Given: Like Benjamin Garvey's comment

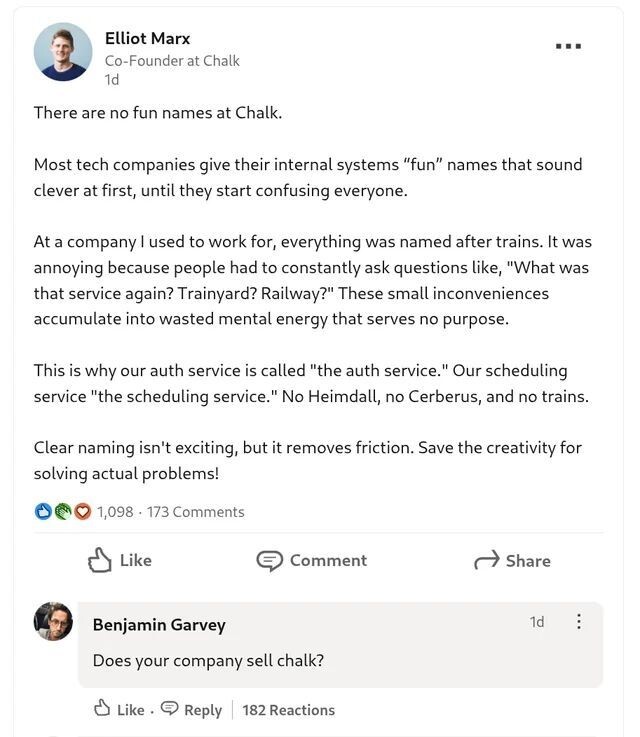Looking at the screenshot, I should click(119, 709).
